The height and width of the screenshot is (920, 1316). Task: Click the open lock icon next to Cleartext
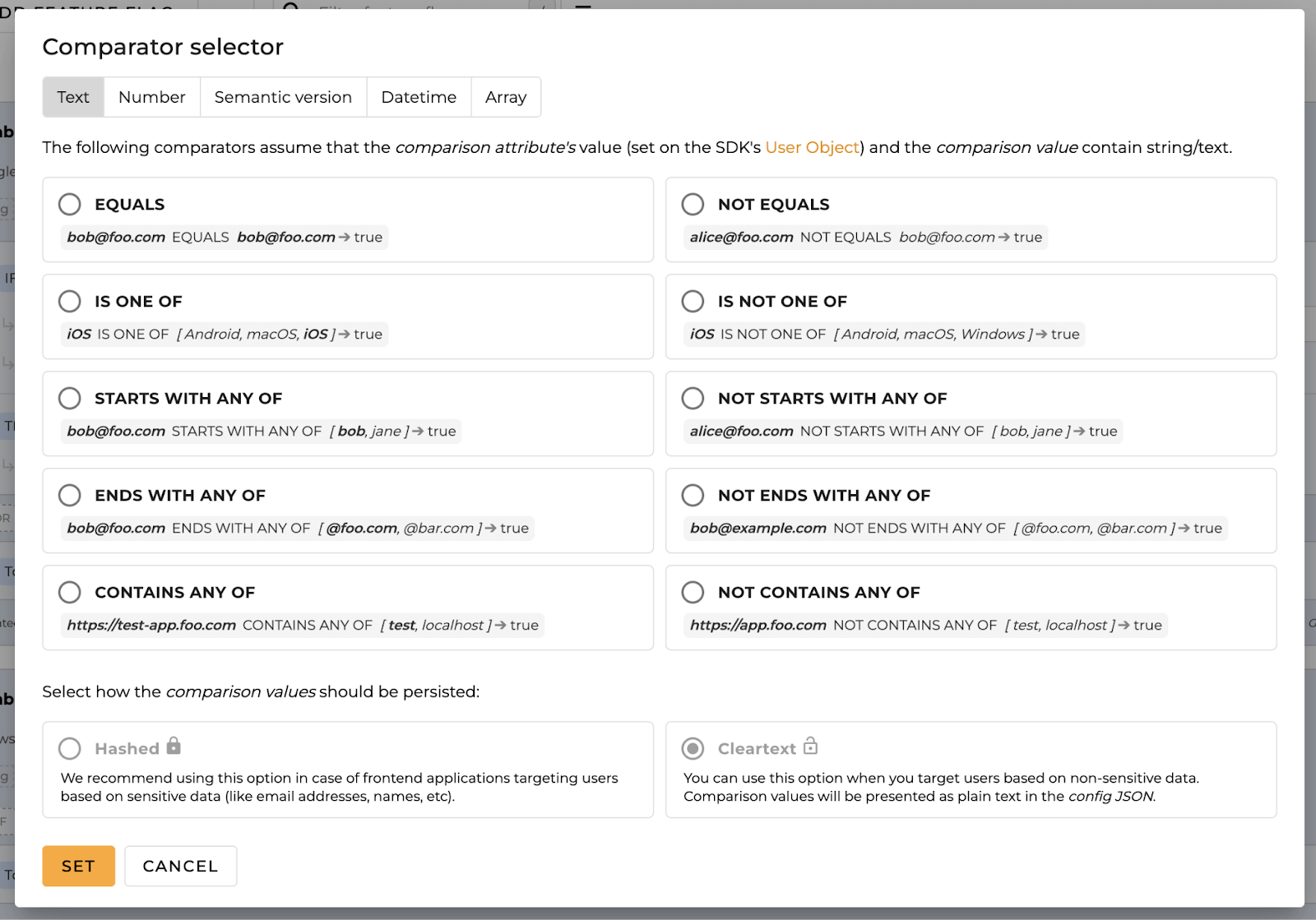coord(811,747)
